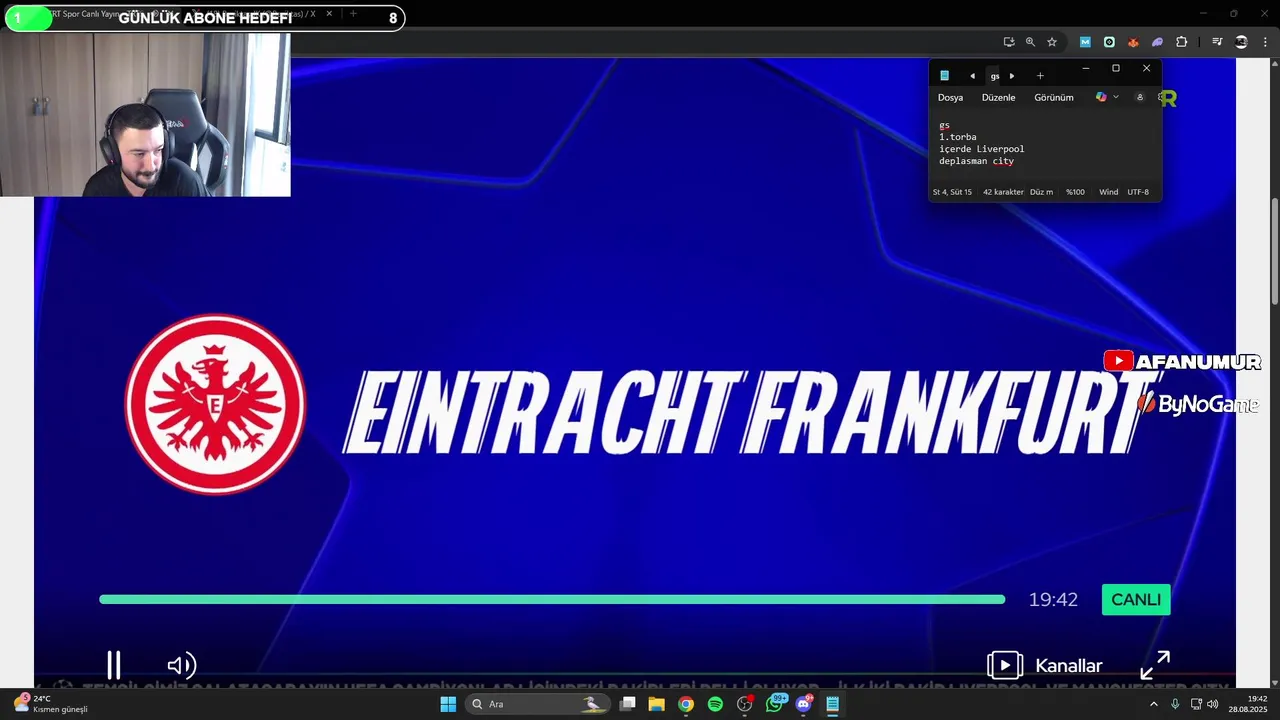The image size is (1280, 720).
Task: Expand the Copilot dropdown arrow in Notepad
Action: coord(1116,97)
